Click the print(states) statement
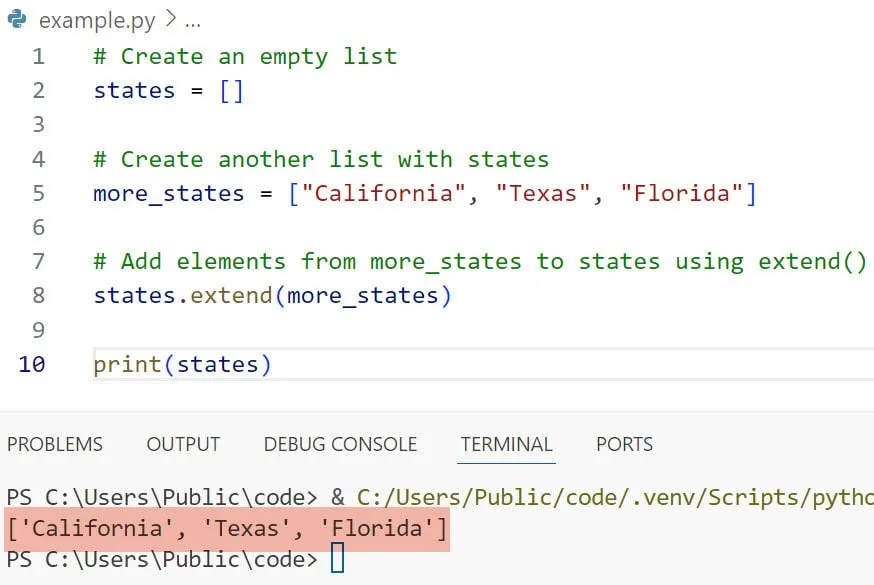The height and width of the screenshot is (585, 874). pyautogui.click(x=182, y=365)
